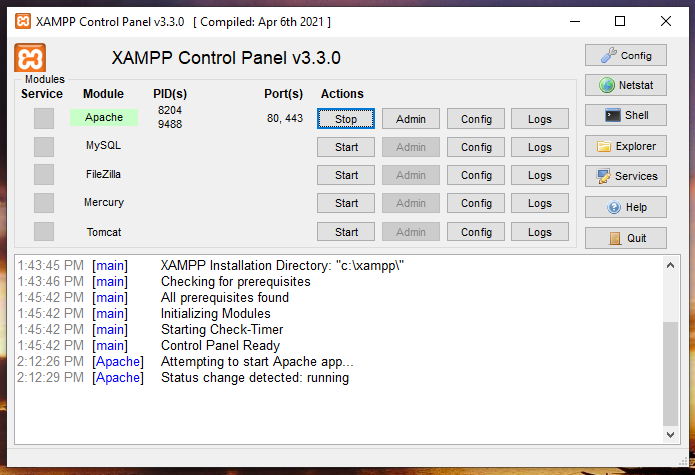Open Help with the question mark icon

625,207
